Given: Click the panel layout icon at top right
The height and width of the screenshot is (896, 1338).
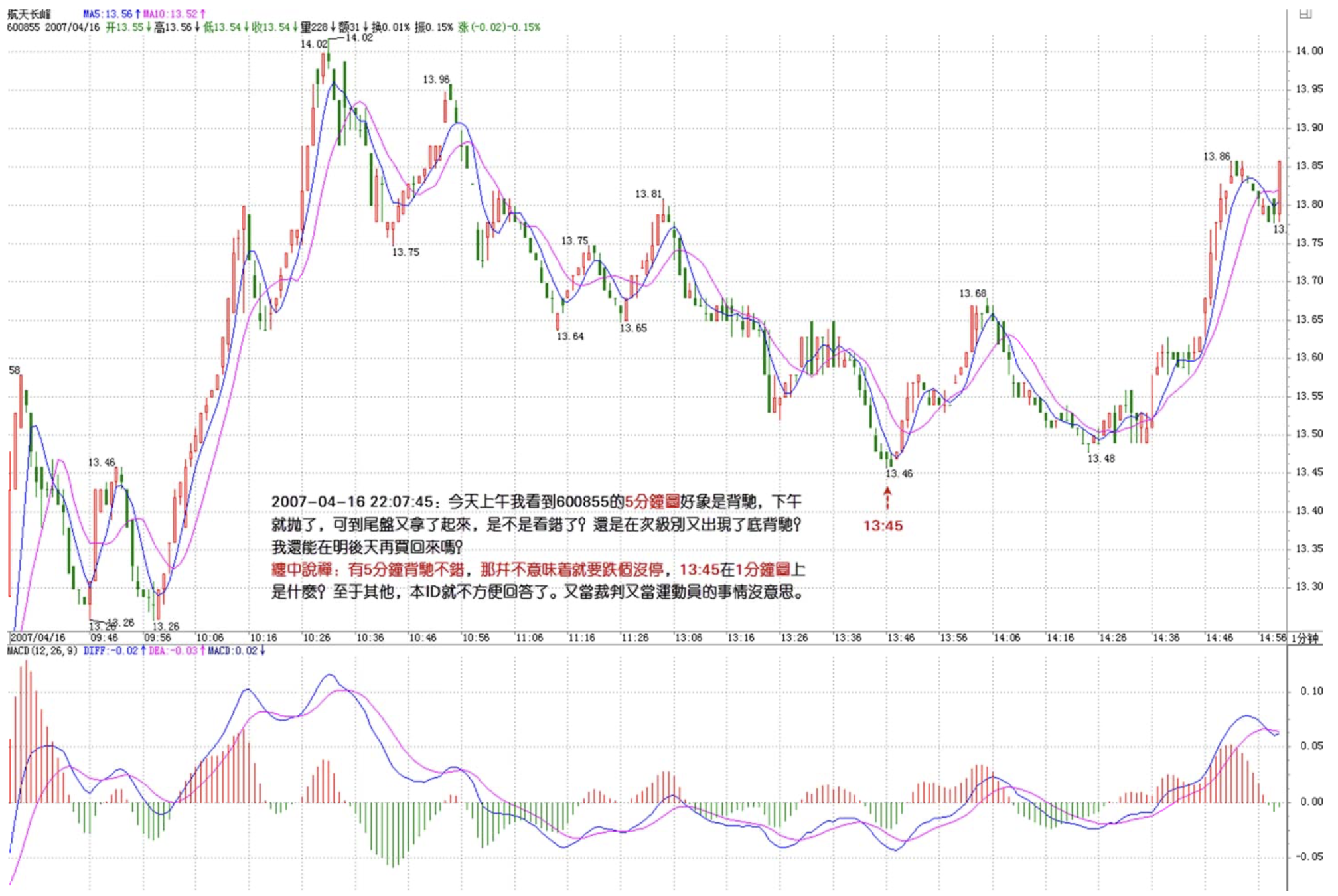Looking at the screenshot, I should click(1305, 14).
